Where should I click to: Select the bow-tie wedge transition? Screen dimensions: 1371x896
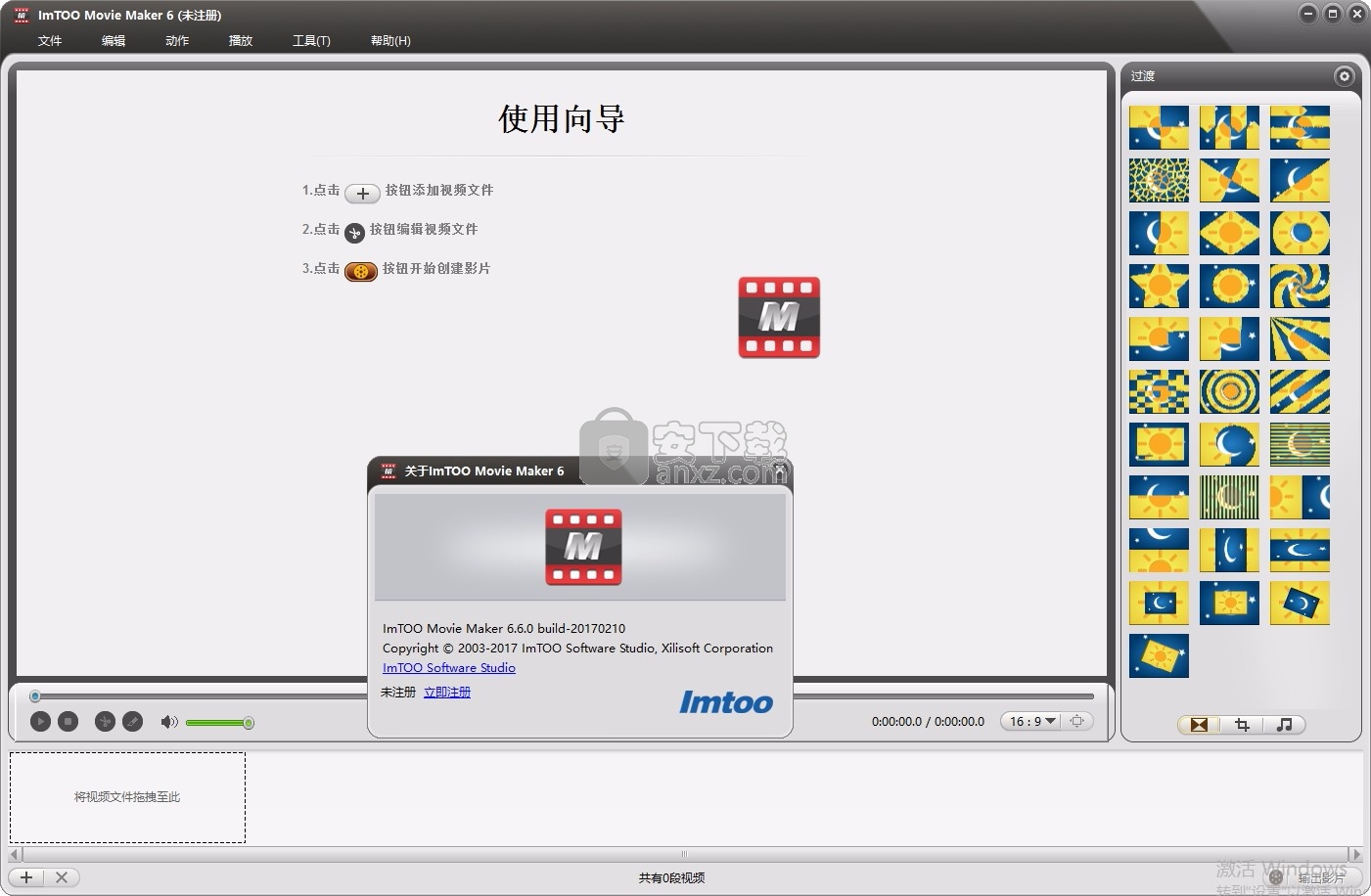click(1229, 181)
